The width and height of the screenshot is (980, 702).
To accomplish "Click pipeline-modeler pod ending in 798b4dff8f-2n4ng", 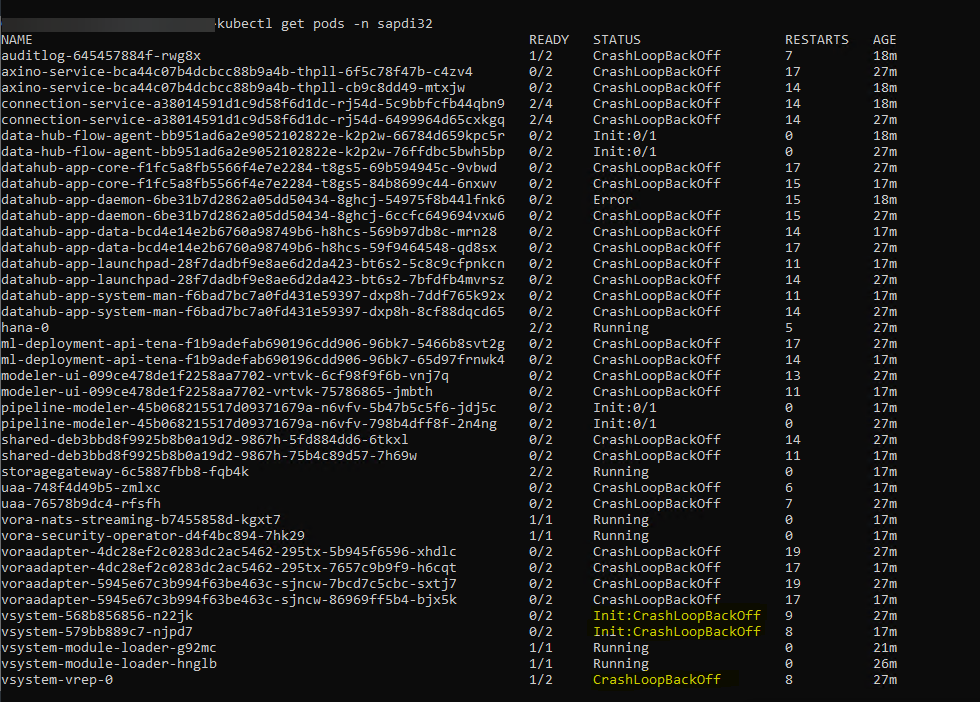I will 249,424.
